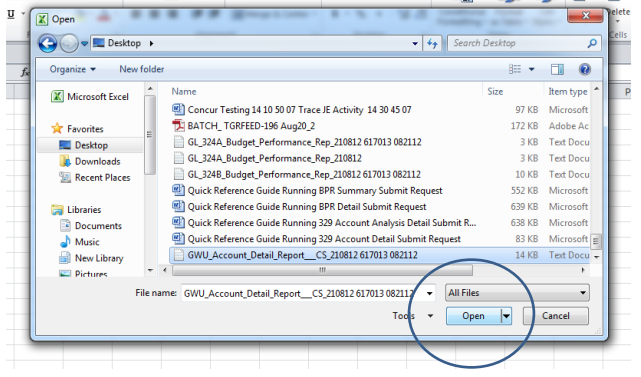
Task: Open the All Files type dropdown
Action: click(517, 293)
